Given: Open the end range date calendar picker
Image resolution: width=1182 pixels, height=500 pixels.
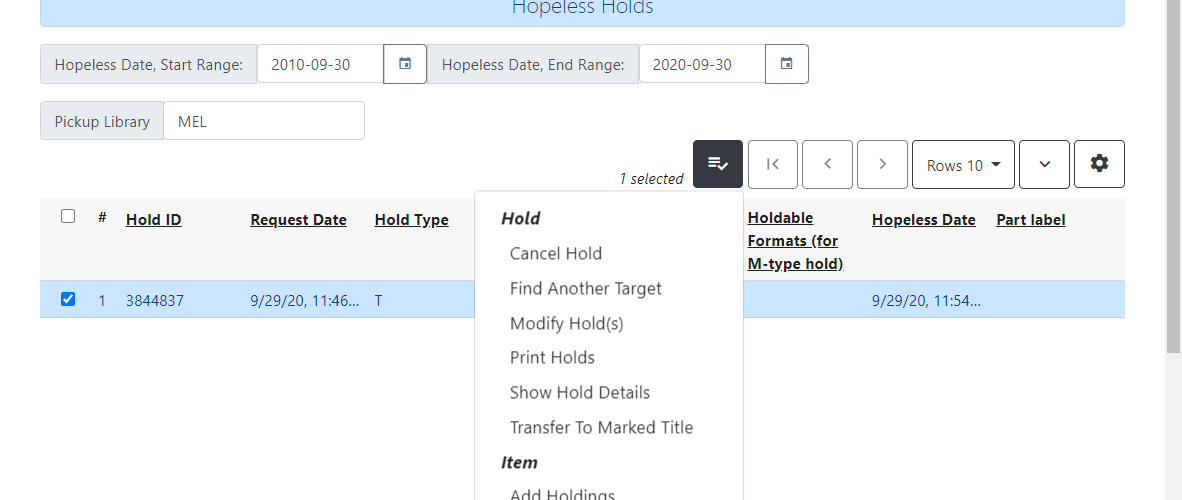Looking at the screenshot, I should pos(786,64).
